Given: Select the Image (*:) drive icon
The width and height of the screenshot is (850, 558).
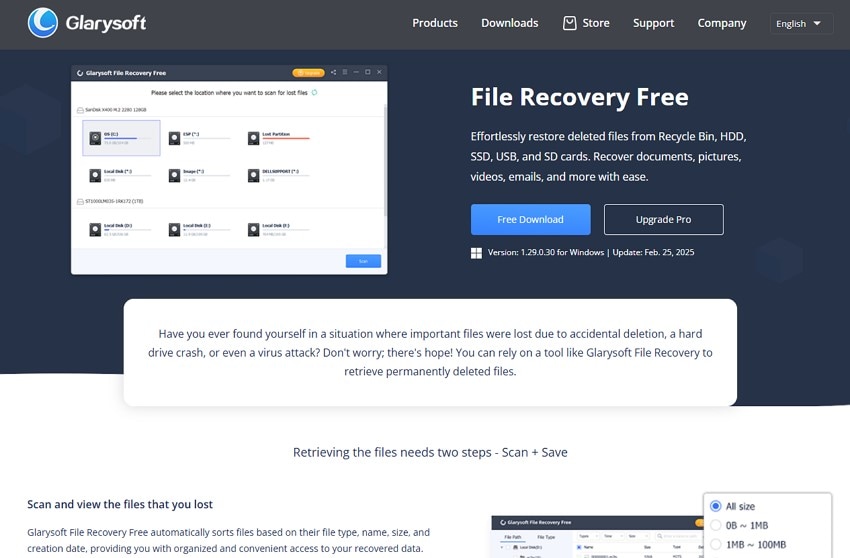Looking at the screenshot, I should 174,175.
